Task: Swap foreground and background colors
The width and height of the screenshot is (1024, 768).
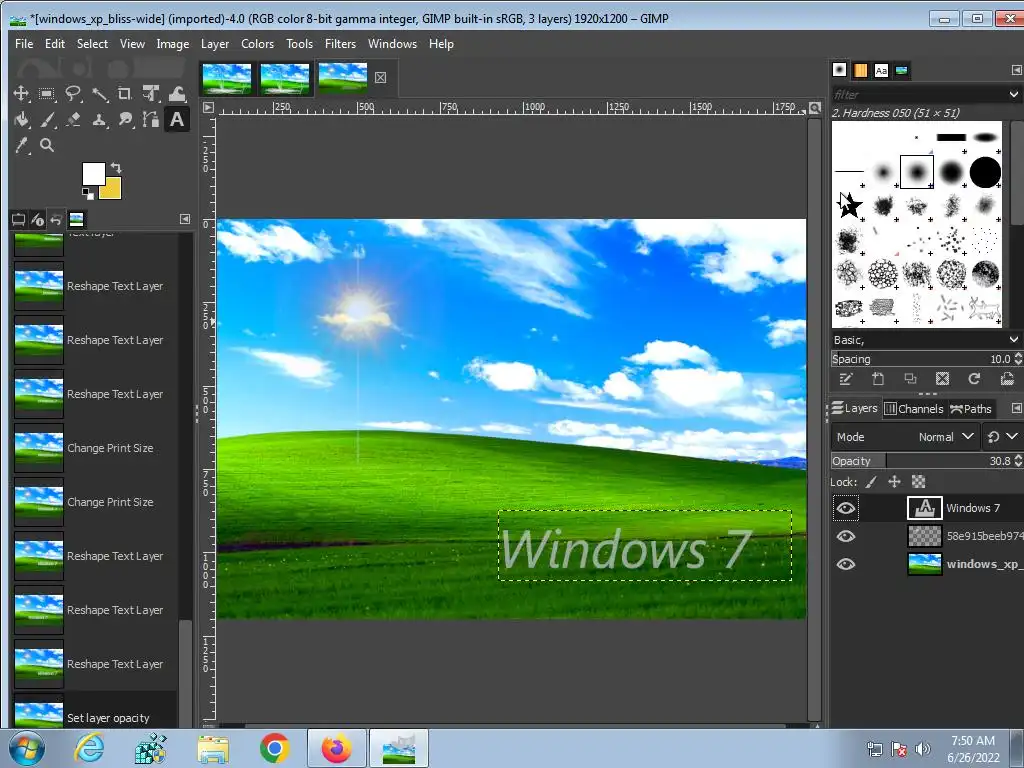Action: point(116,167)
